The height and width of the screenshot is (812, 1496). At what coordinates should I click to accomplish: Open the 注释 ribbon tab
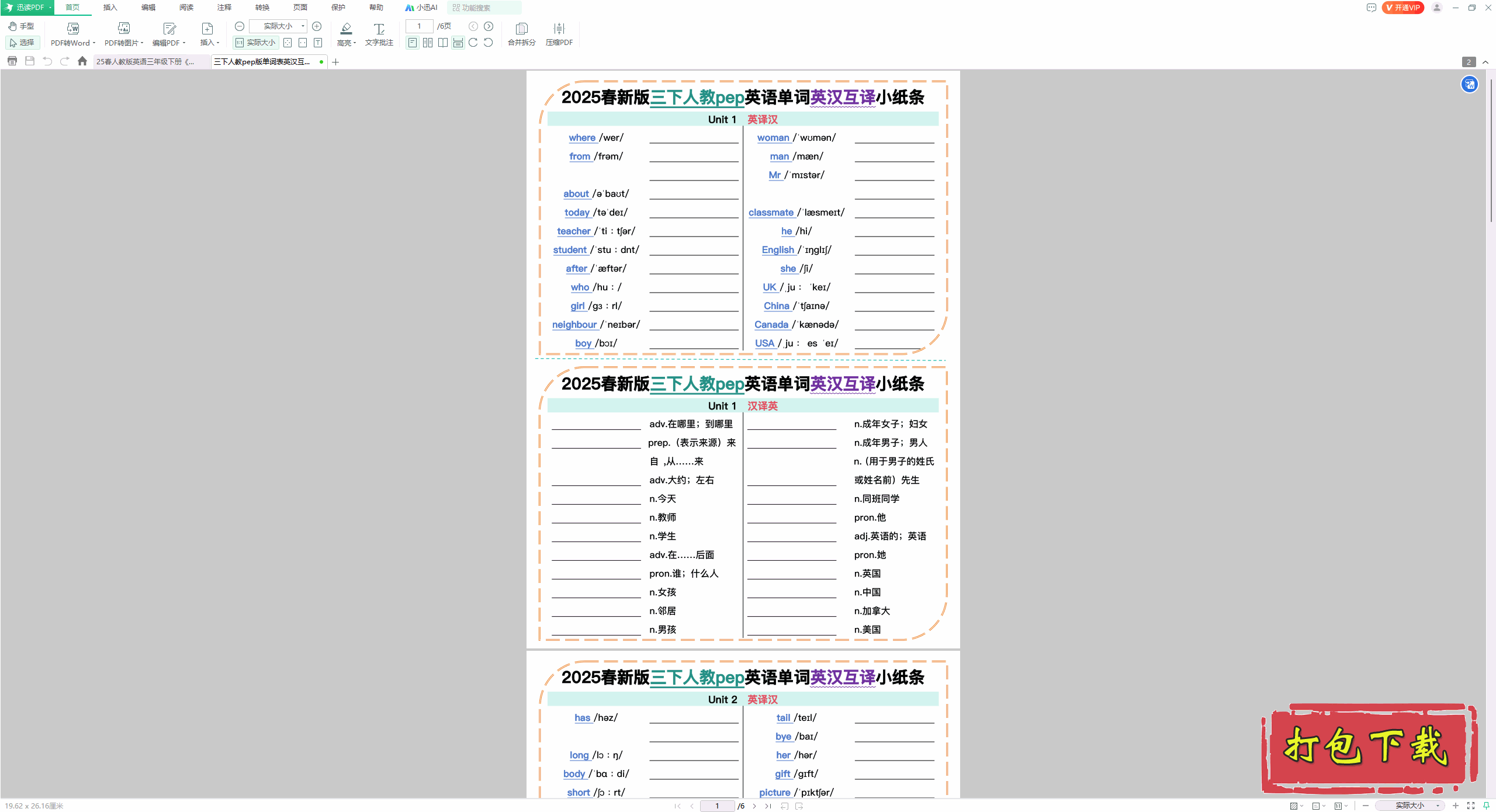click(x=224, y=8)
